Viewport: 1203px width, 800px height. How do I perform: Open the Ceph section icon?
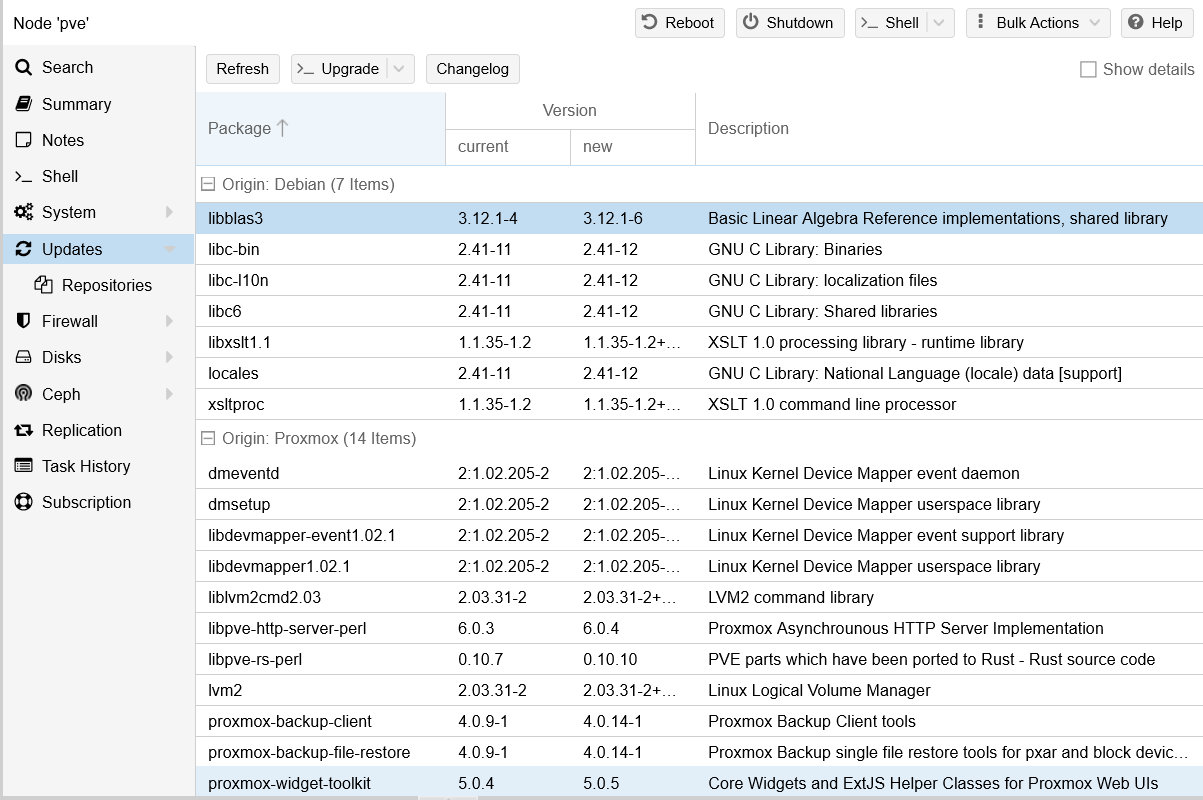[x=24, y=394]
